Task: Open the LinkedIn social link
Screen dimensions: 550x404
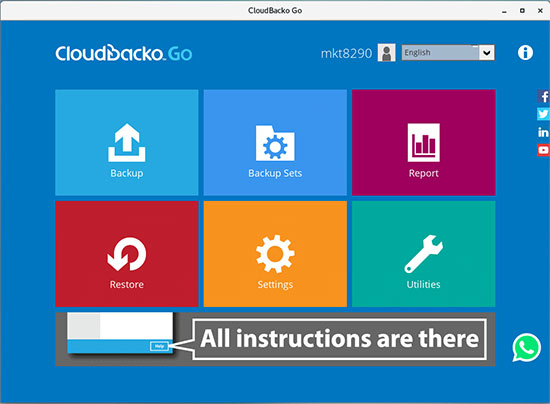Action: pos(543,132)
